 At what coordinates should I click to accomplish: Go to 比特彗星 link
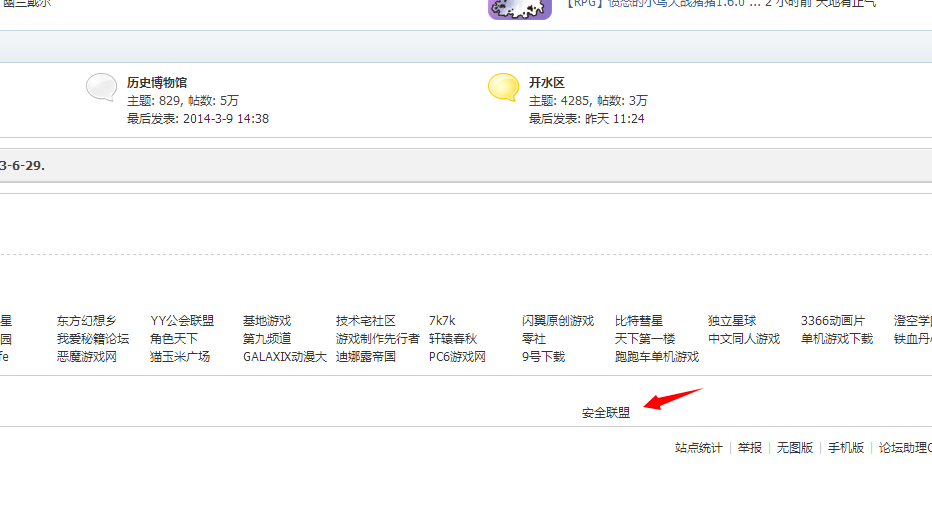tap(639, 321)
